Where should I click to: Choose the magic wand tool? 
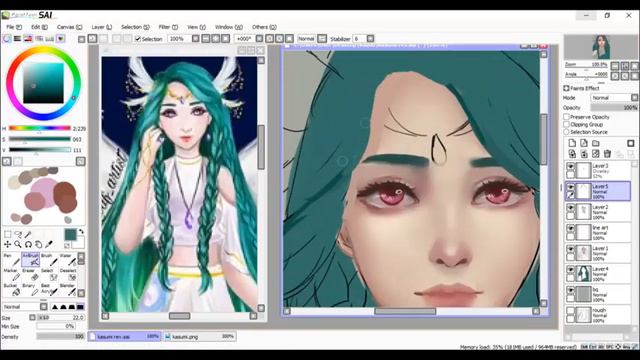(x=28, y=234)
